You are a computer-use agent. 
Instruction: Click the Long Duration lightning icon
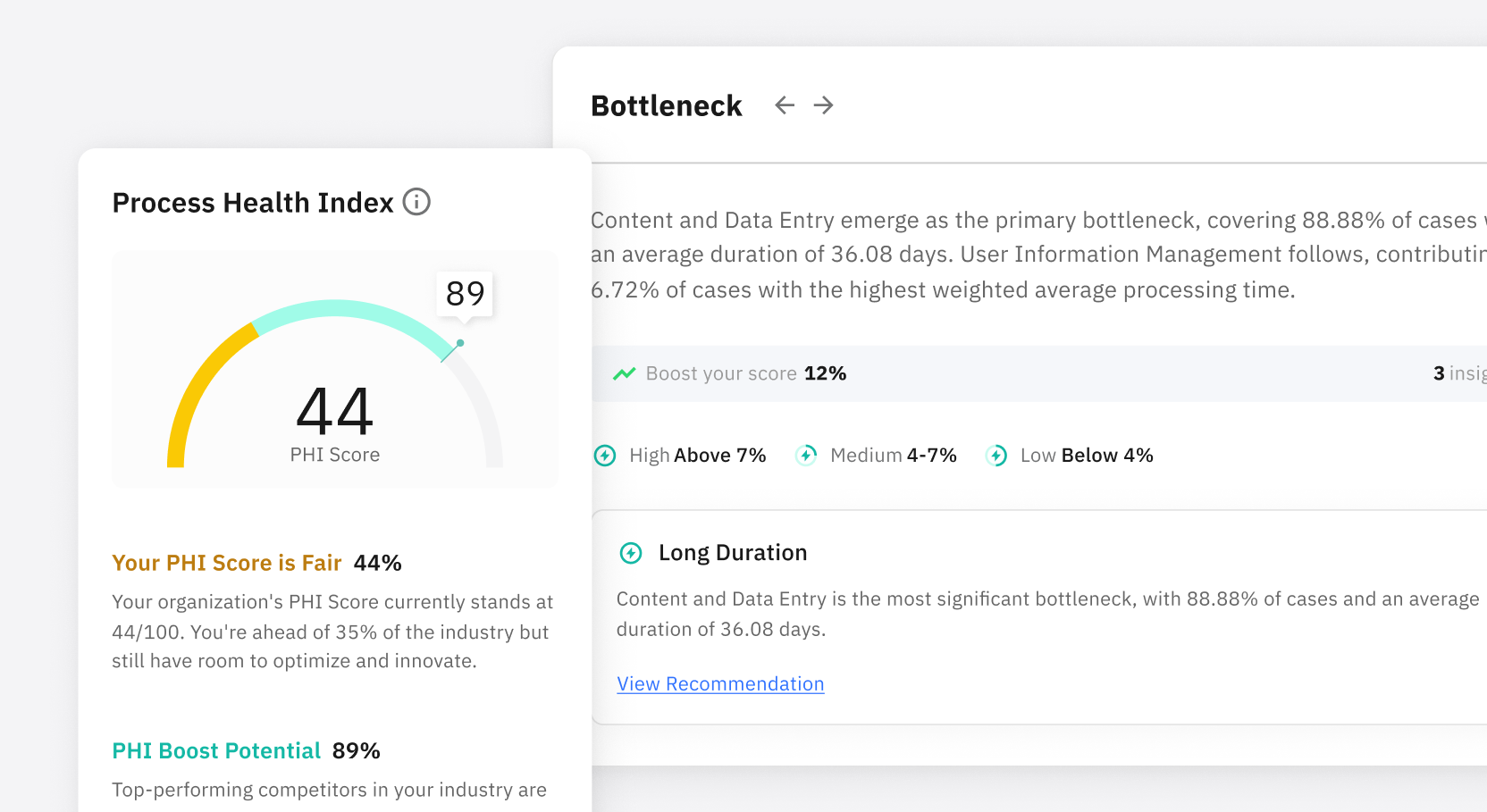pyautogui.click(x=631, y=553)
